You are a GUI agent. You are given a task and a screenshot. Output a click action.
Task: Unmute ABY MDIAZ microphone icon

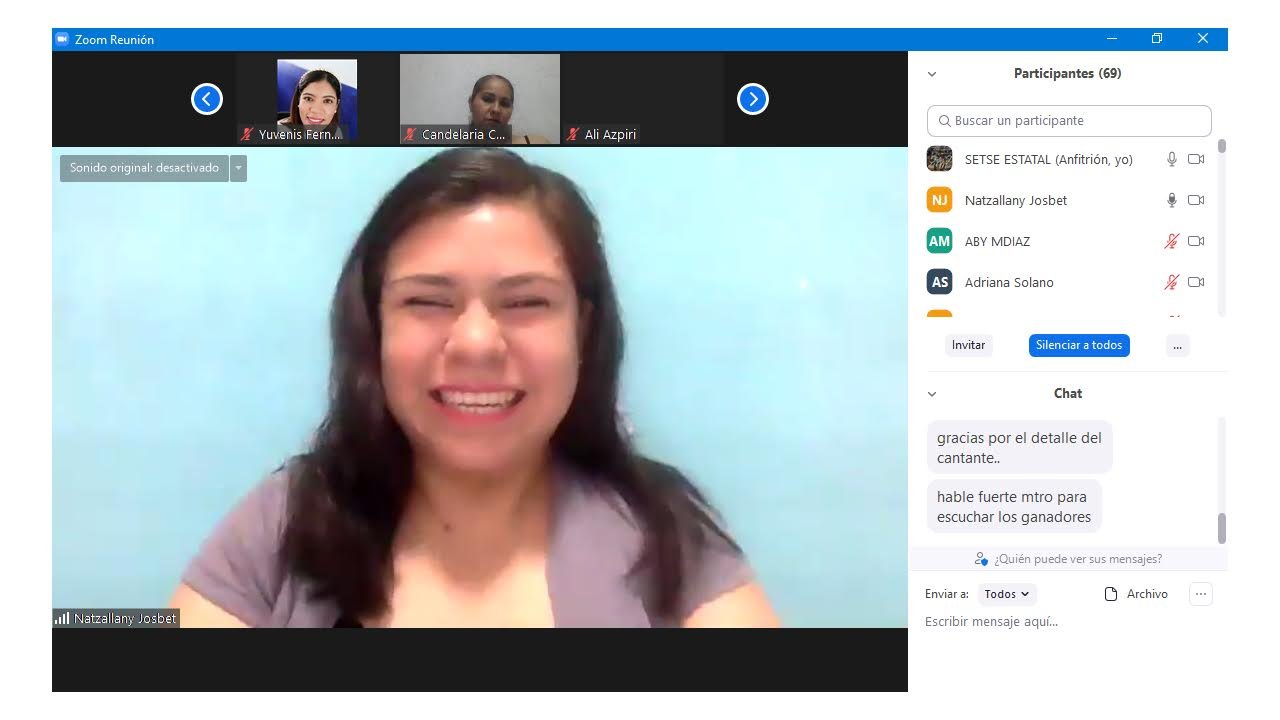(x=1172, y=241)
